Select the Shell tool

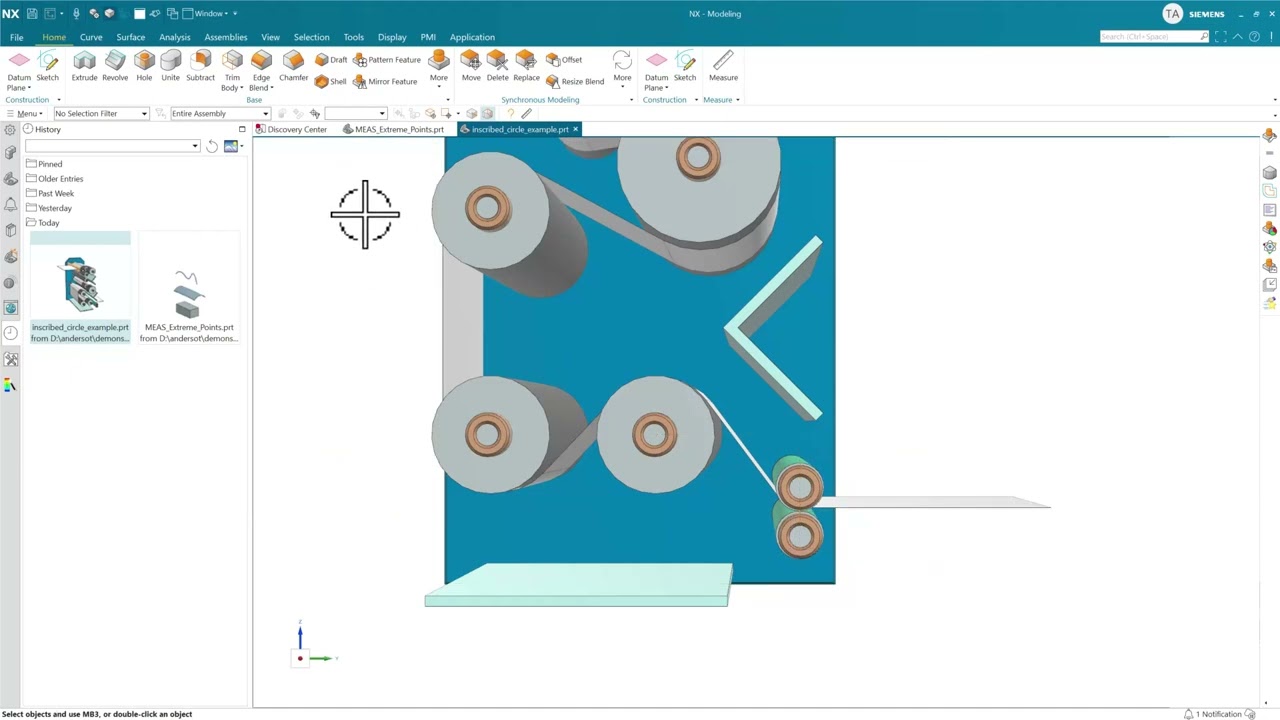click(331, 82)
